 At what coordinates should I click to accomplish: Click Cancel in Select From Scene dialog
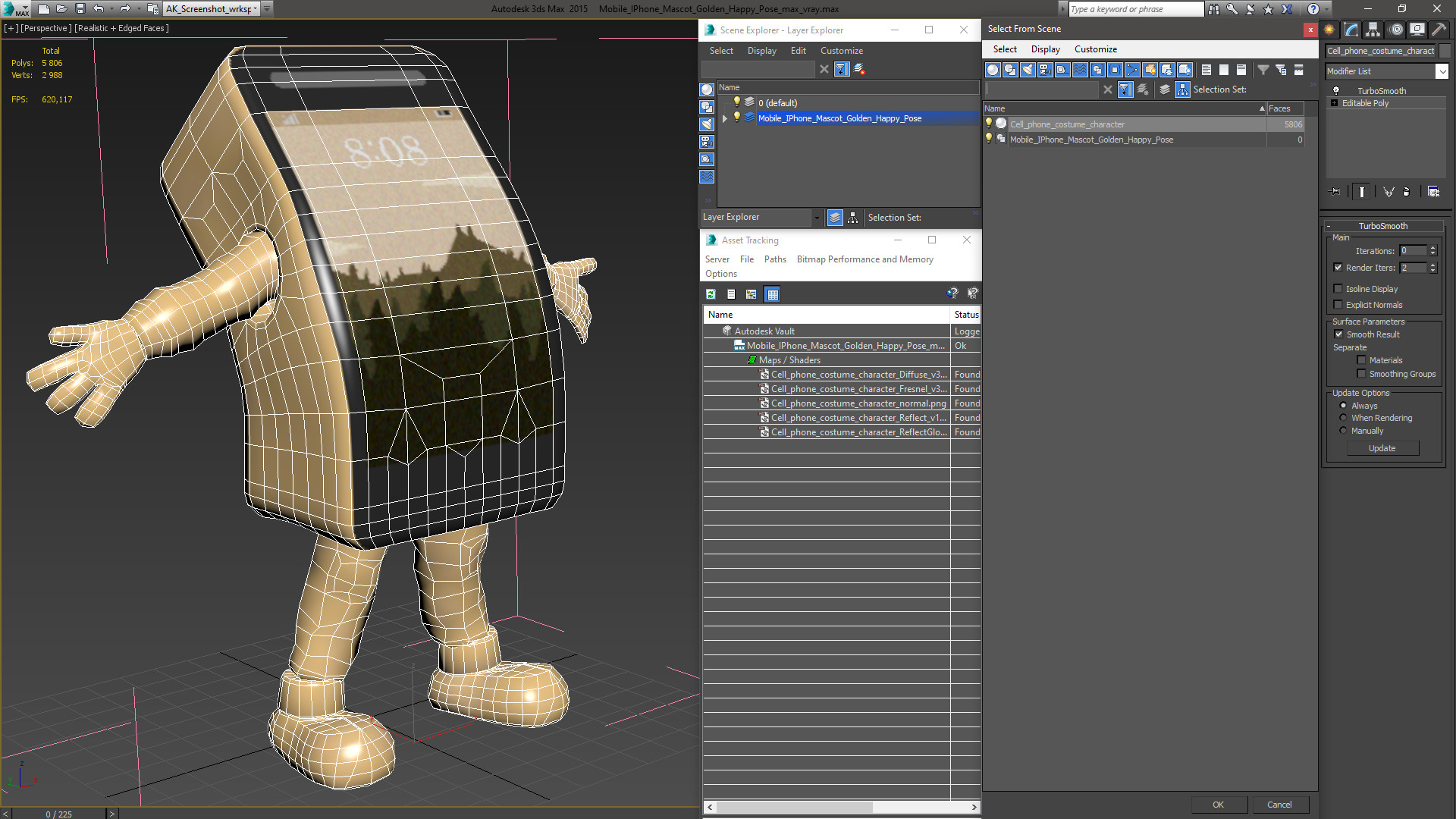click(1279, 805)
